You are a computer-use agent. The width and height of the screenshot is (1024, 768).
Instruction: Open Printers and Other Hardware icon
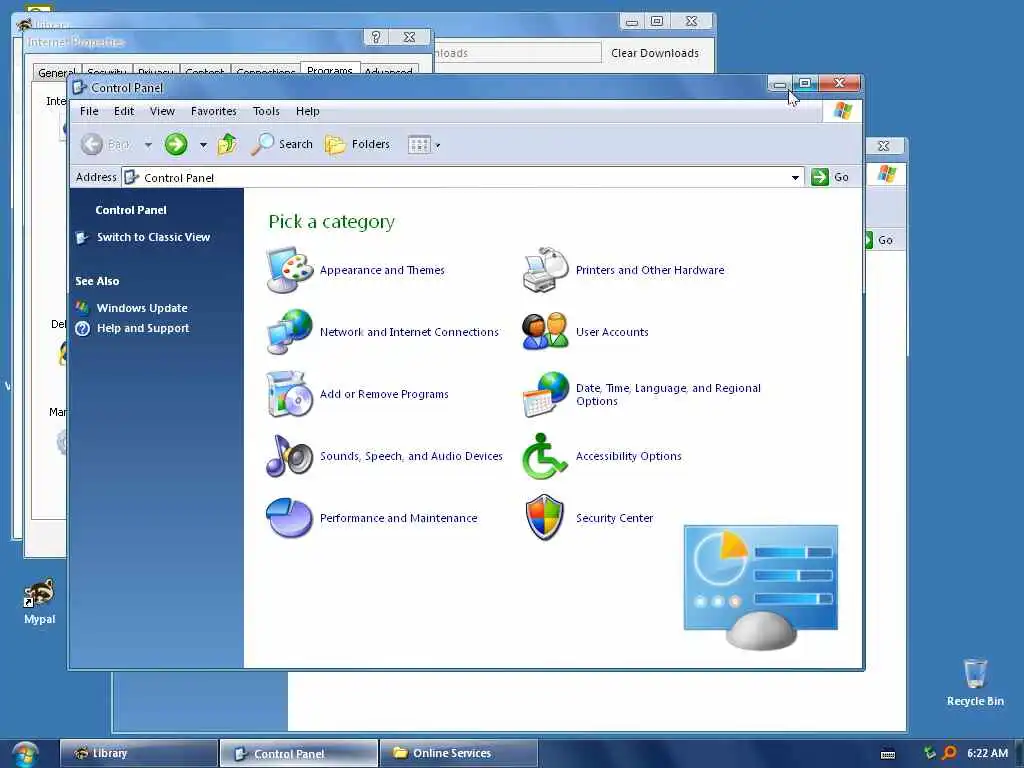(546, 270)
